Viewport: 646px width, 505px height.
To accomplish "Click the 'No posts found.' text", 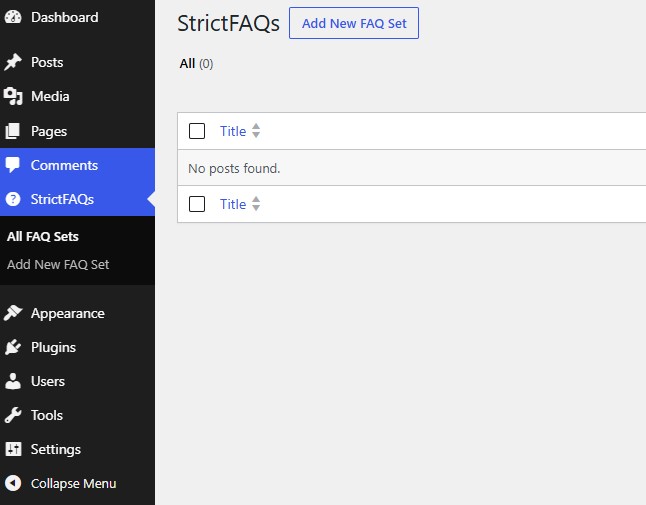I will [234, 168].
